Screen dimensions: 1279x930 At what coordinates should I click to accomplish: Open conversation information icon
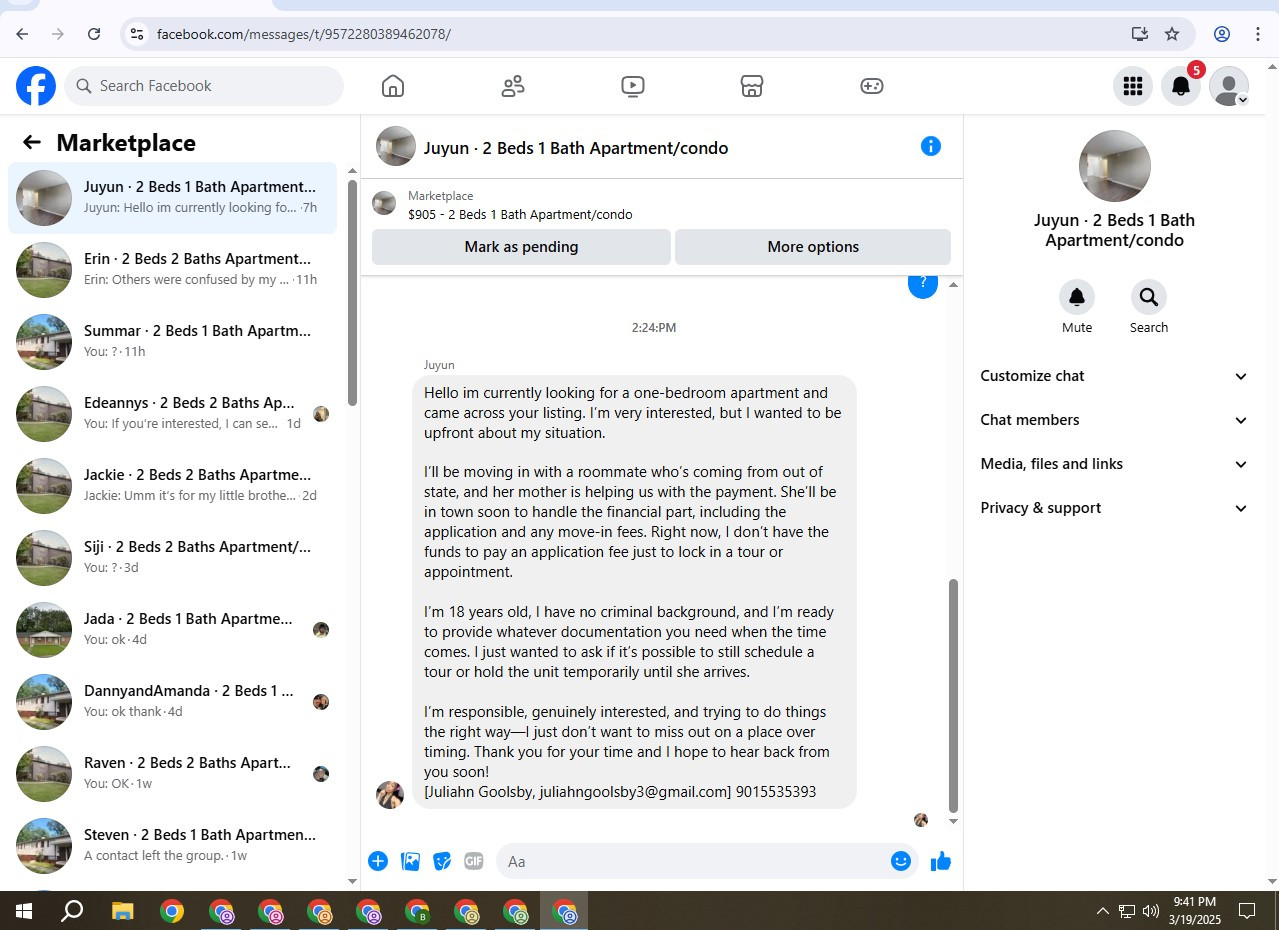[x=931, y=147]
